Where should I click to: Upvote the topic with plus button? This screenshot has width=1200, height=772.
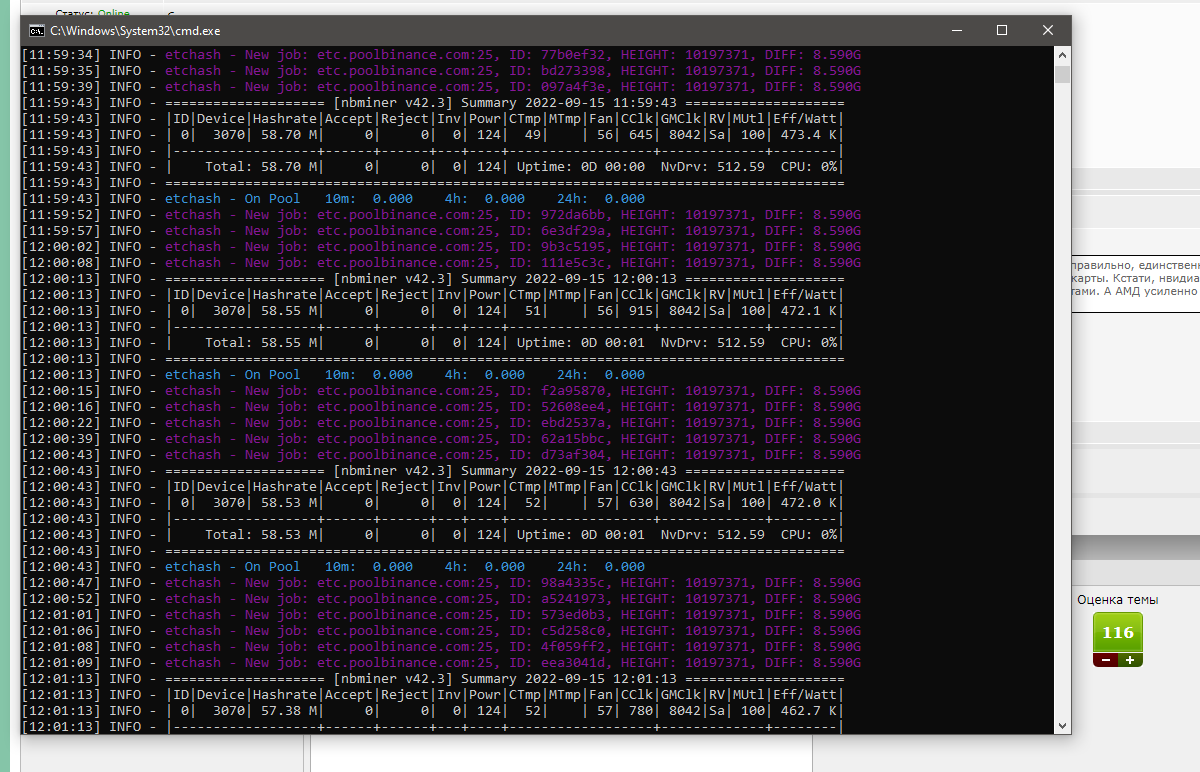click(x=1130, y=660)
